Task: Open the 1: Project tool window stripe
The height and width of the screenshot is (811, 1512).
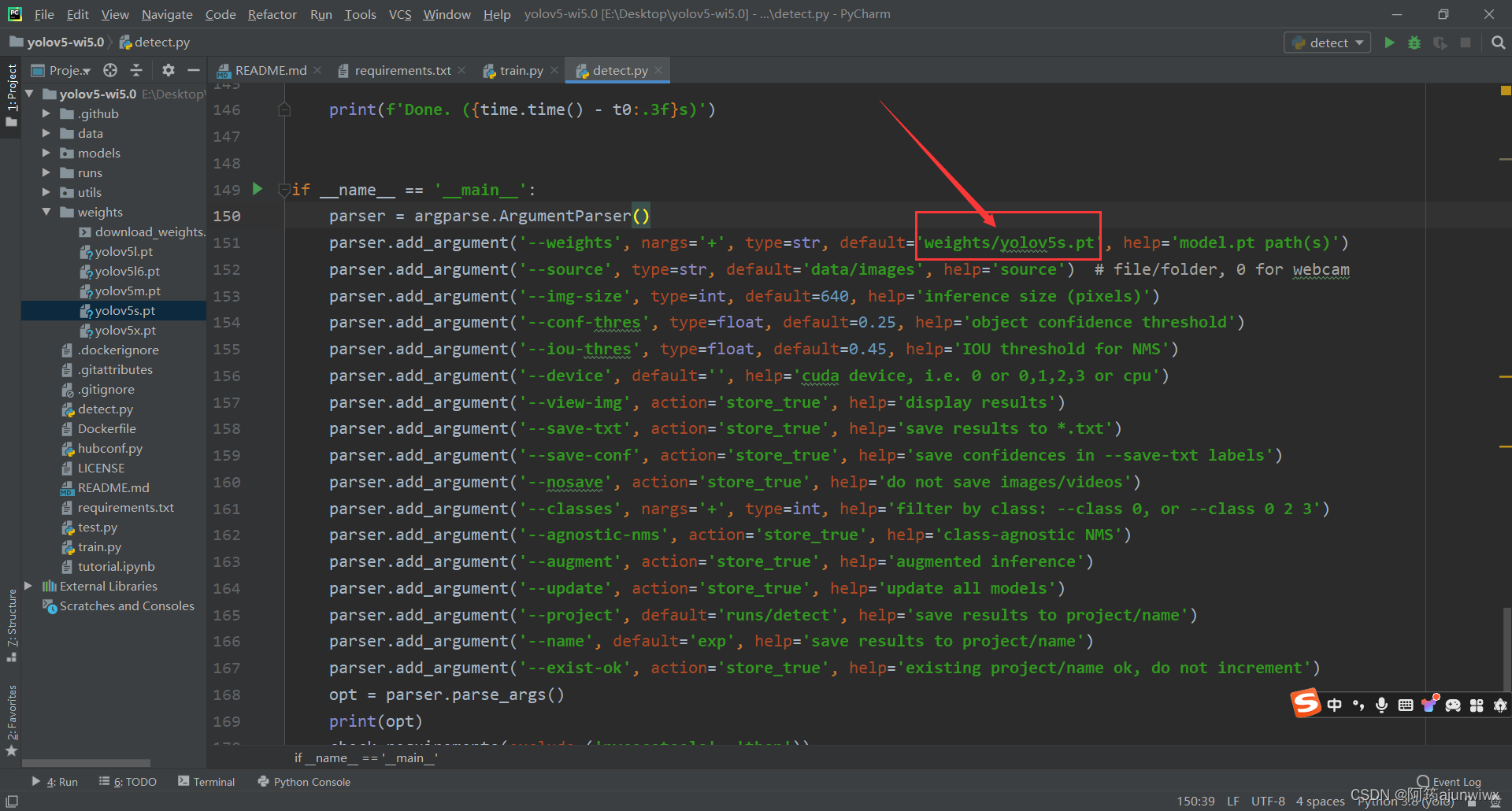Action: tap(11, 94)
